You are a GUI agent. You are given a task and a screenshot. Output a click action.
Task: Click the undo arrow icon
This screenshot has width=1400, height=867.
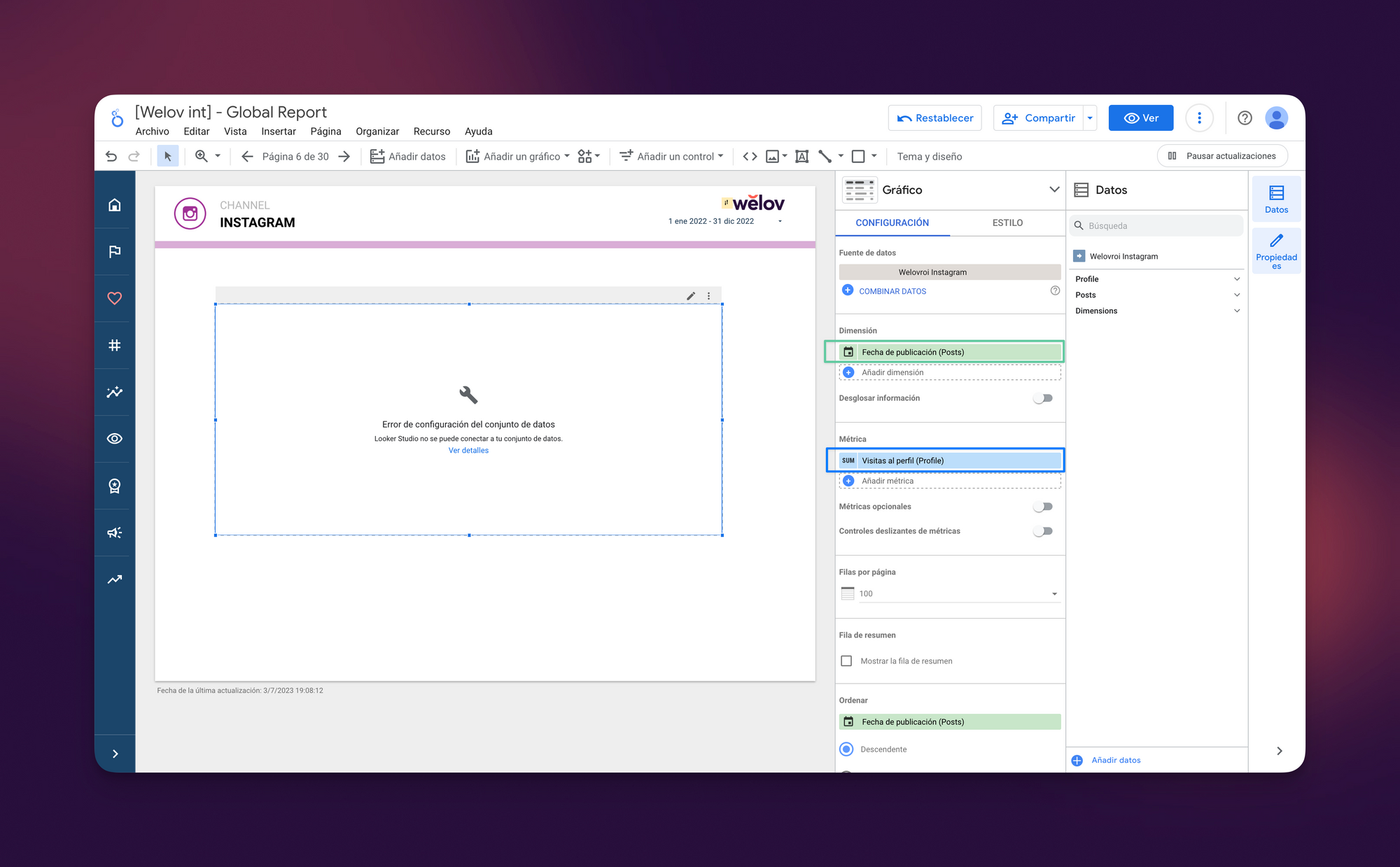(111, 156)
